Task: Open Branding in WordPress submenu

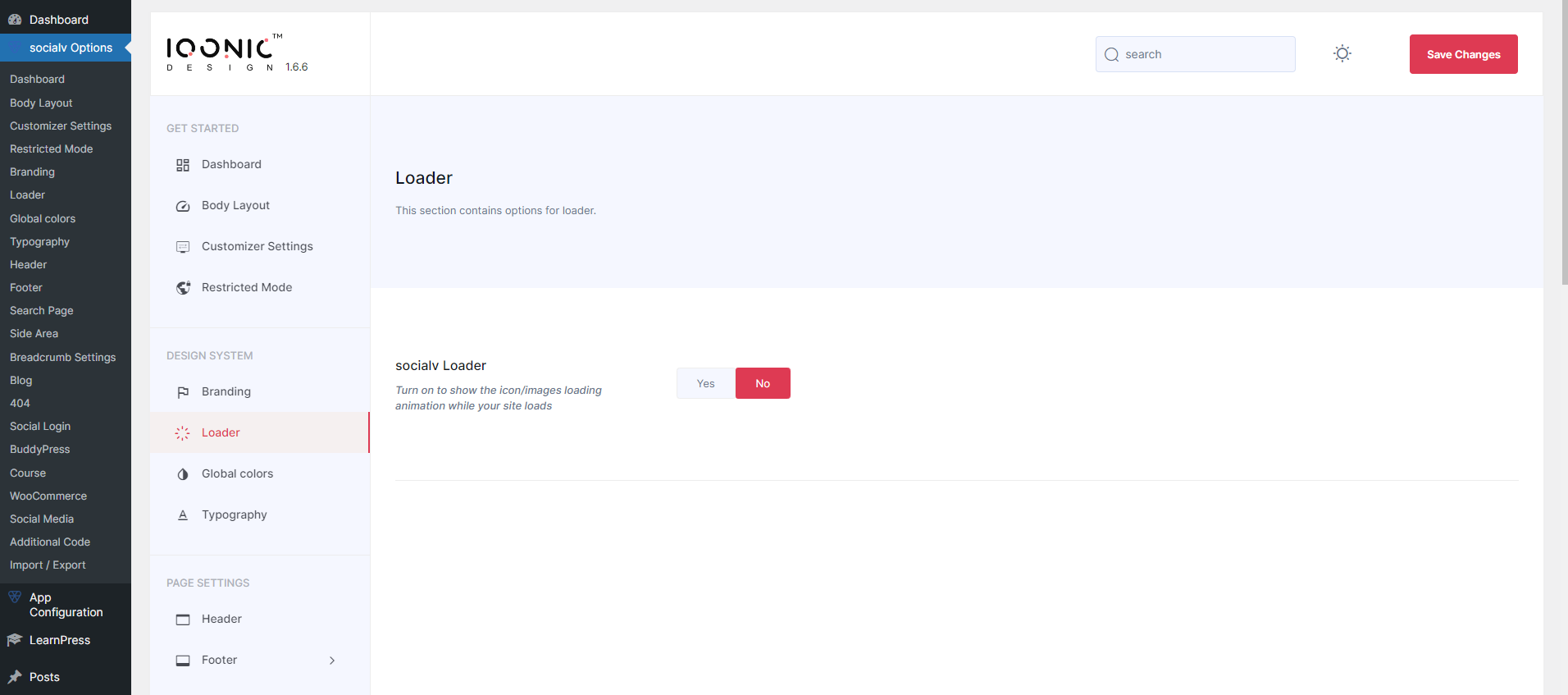Action: pyautogui.click(x=33, y=171)
